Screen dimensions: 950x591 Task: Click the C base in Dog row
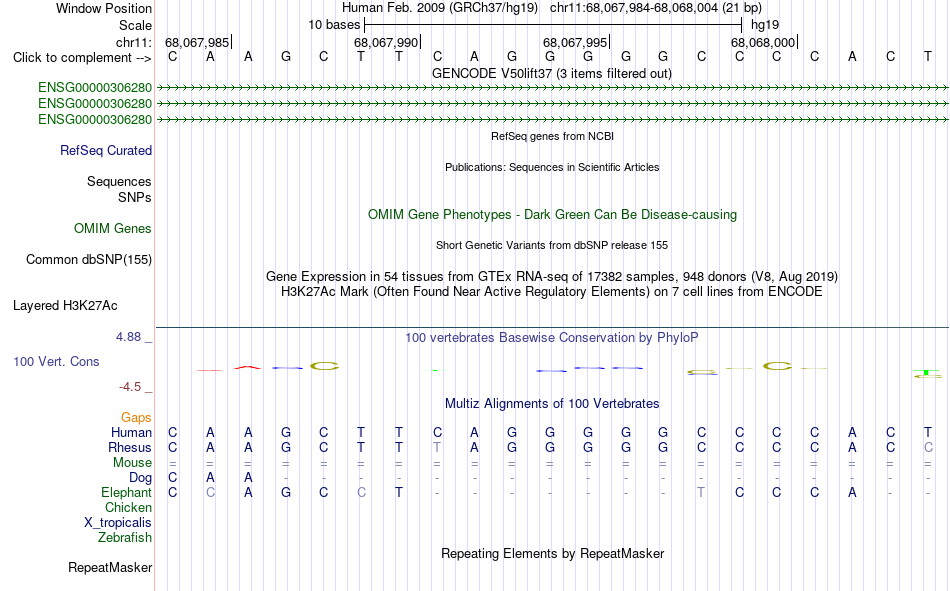(x=173, y=478)
